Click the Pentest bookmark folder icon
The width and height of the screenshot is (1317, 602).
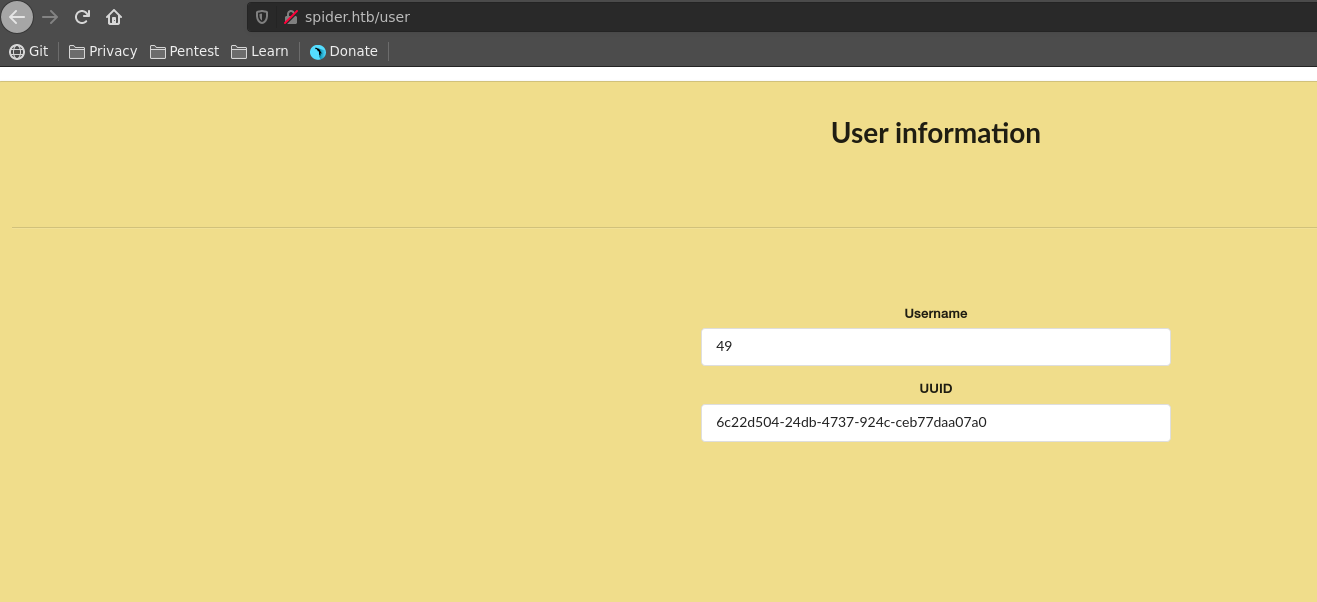click(x=158, y=52)
